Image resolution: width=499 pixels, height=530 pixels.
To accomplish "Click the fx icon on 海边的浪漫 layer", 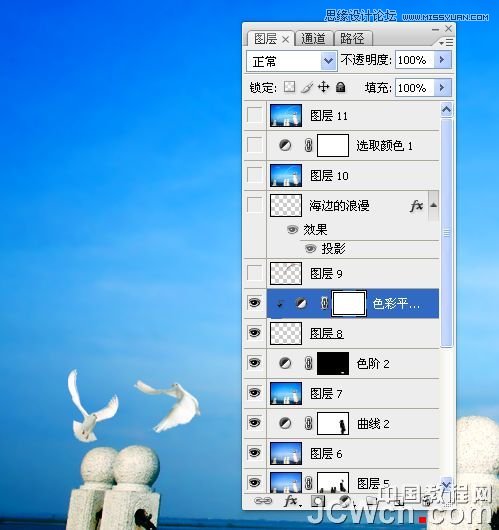I will tap(417, 206).
